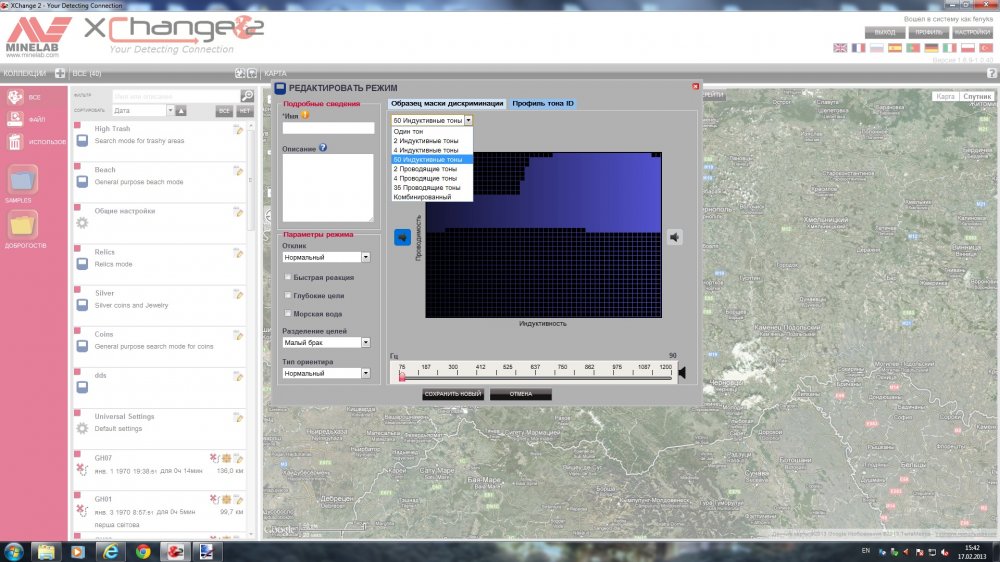Click the СОХРАНИТЬ НОВЫЙ button
The image size is (1000, 562).
(453, 394)
